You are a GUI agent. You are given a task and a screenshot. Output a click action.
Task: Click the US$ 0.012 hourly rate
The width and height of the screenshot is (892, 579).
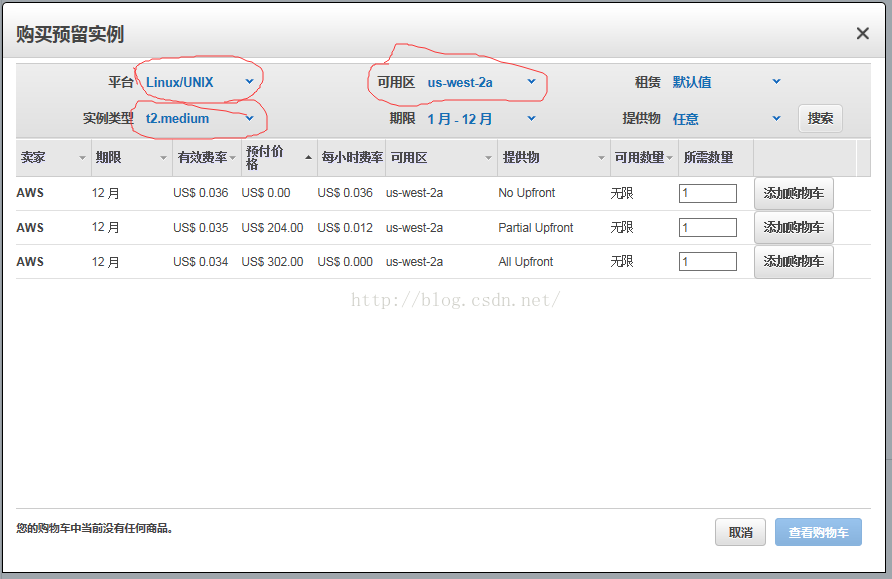[x=345, y=228]
